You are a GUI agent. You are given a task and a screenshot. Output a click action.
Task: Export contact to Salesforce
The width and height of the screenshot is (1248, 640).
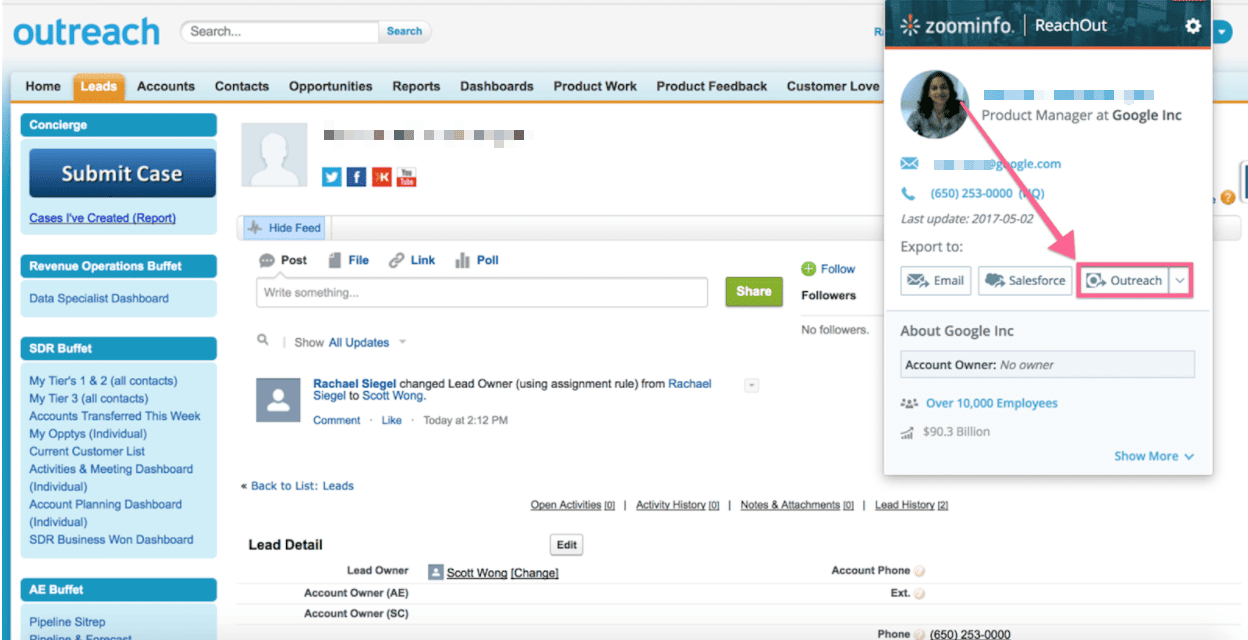pos(1025,281)
